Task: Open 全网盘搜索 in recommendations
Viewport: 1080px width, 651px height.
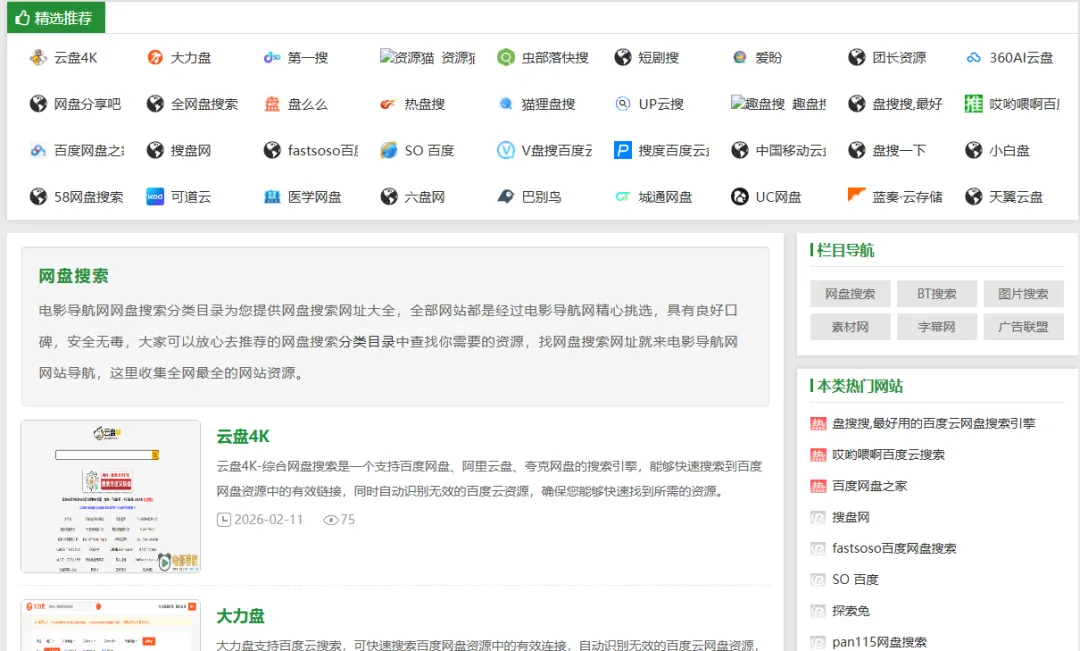Action: click(x=205, y=104)
